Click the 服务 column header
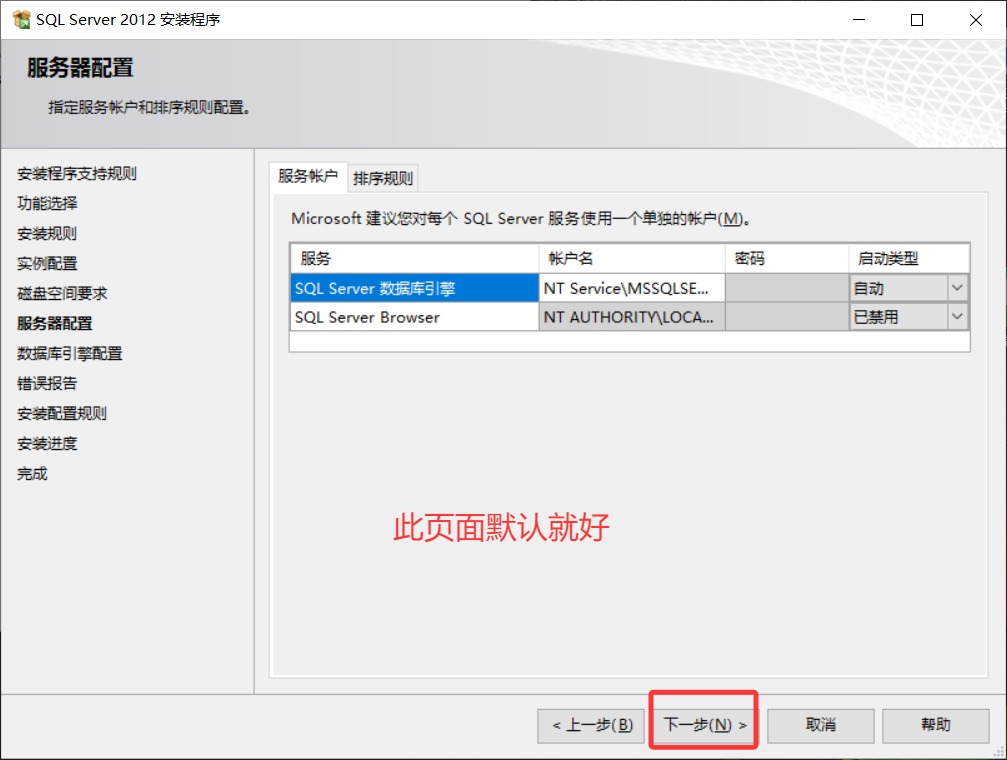This screenshot has height=760, width=1007. click(x=414, y=258)
